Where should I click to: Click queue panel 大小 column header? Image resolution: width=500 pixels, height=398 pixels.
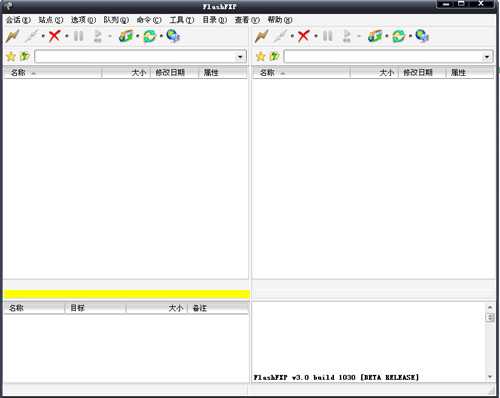(157, 308)
